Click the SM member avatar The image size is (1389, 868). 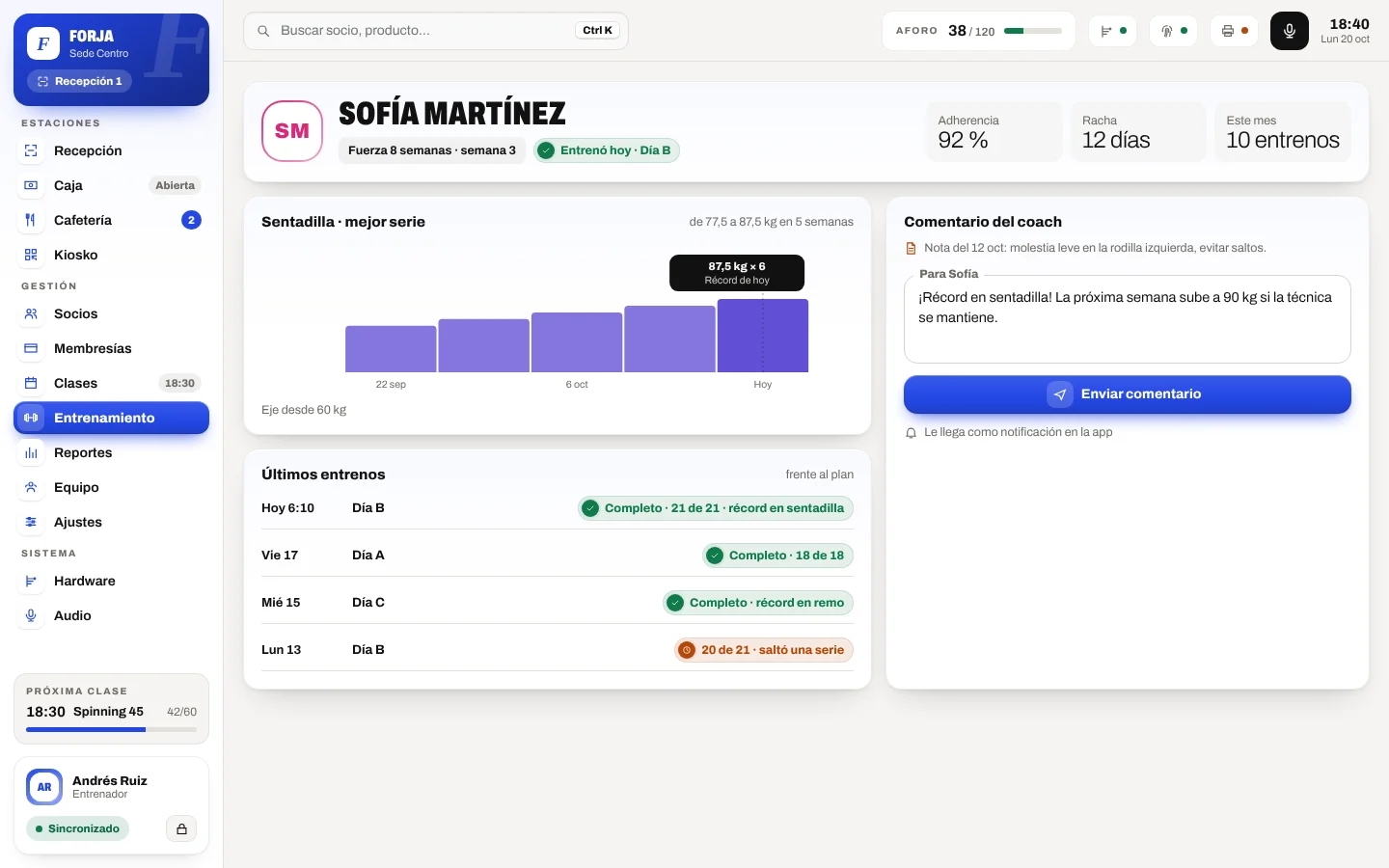click(292, 131)
